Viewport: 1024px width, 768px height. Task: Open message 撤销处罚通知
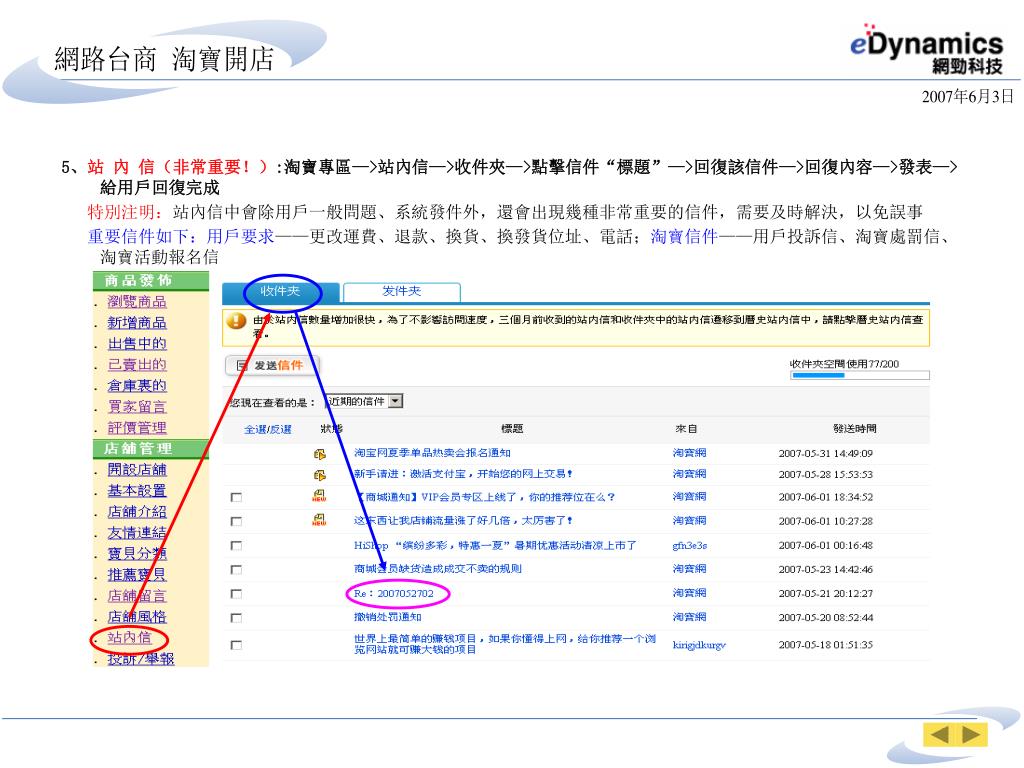[388, 617]
